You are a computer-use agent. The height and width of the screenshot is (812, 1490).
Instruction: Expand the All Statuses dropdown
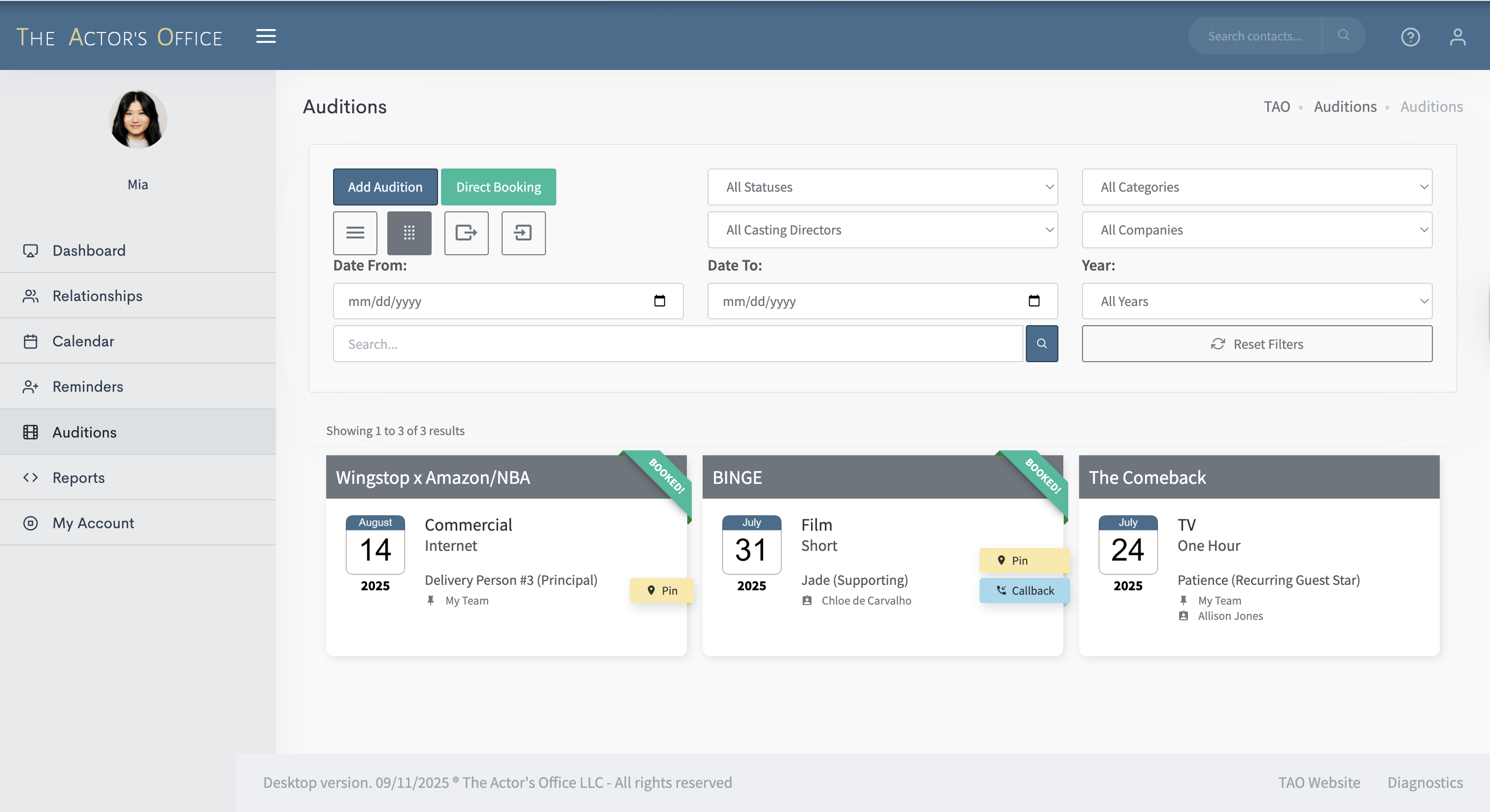pyautogui.click(x=882, y=187)
